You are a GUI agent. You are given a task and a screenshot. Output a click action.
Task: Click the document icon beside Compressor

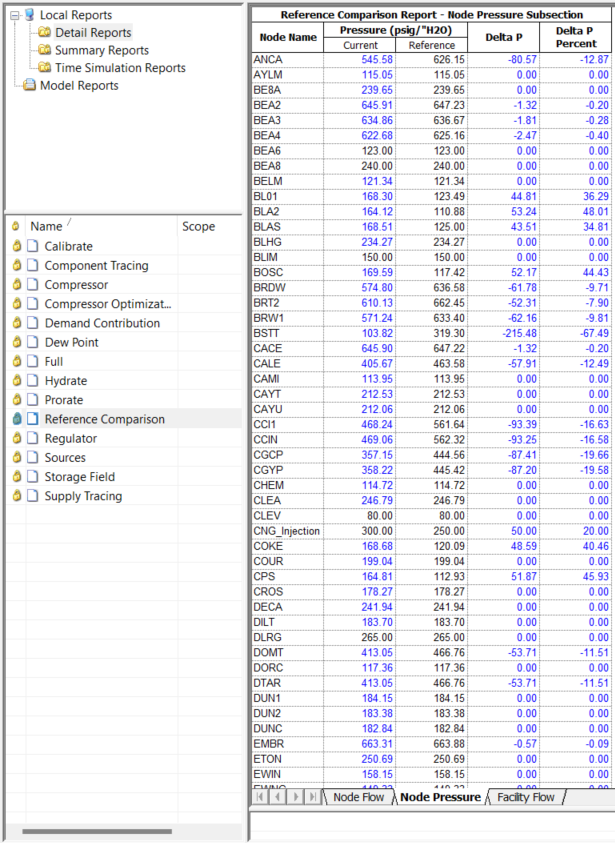pyautogui.click(x=33, y=284)
